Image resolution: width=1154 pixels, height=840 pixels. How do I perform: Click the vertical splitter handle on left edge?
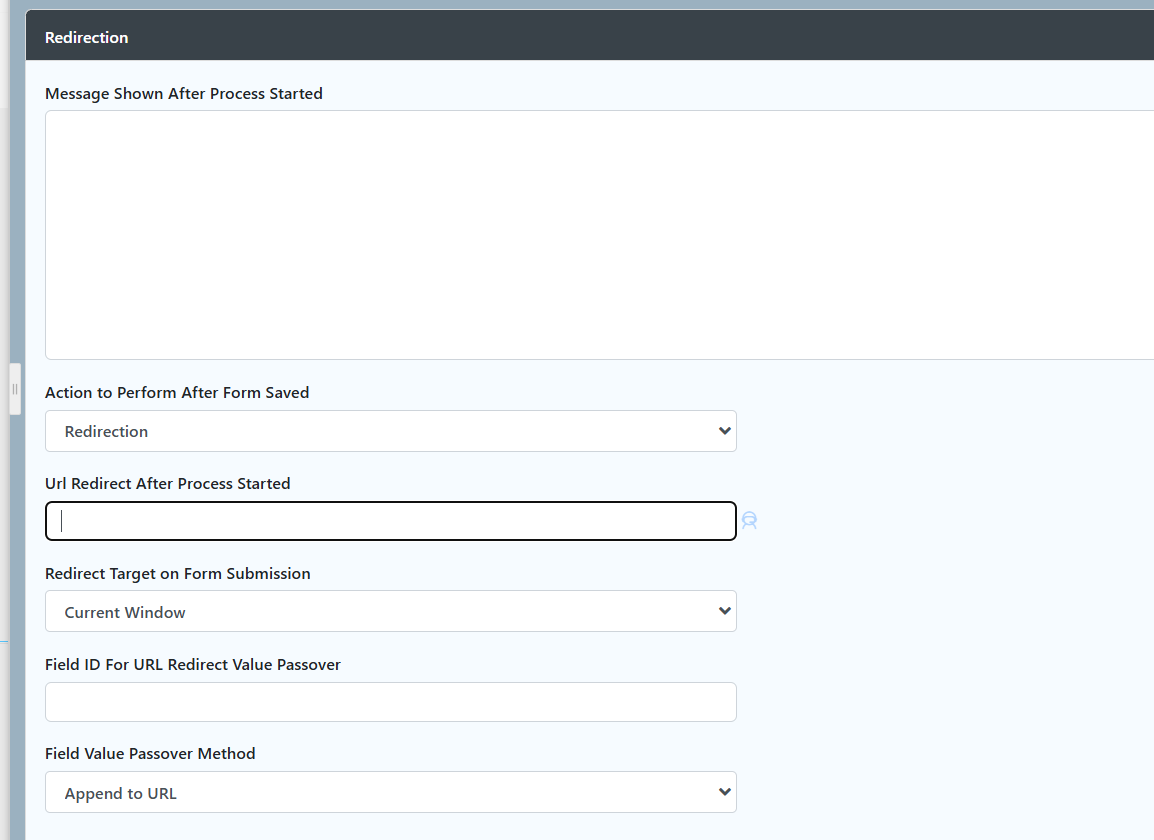pos(15,388)
